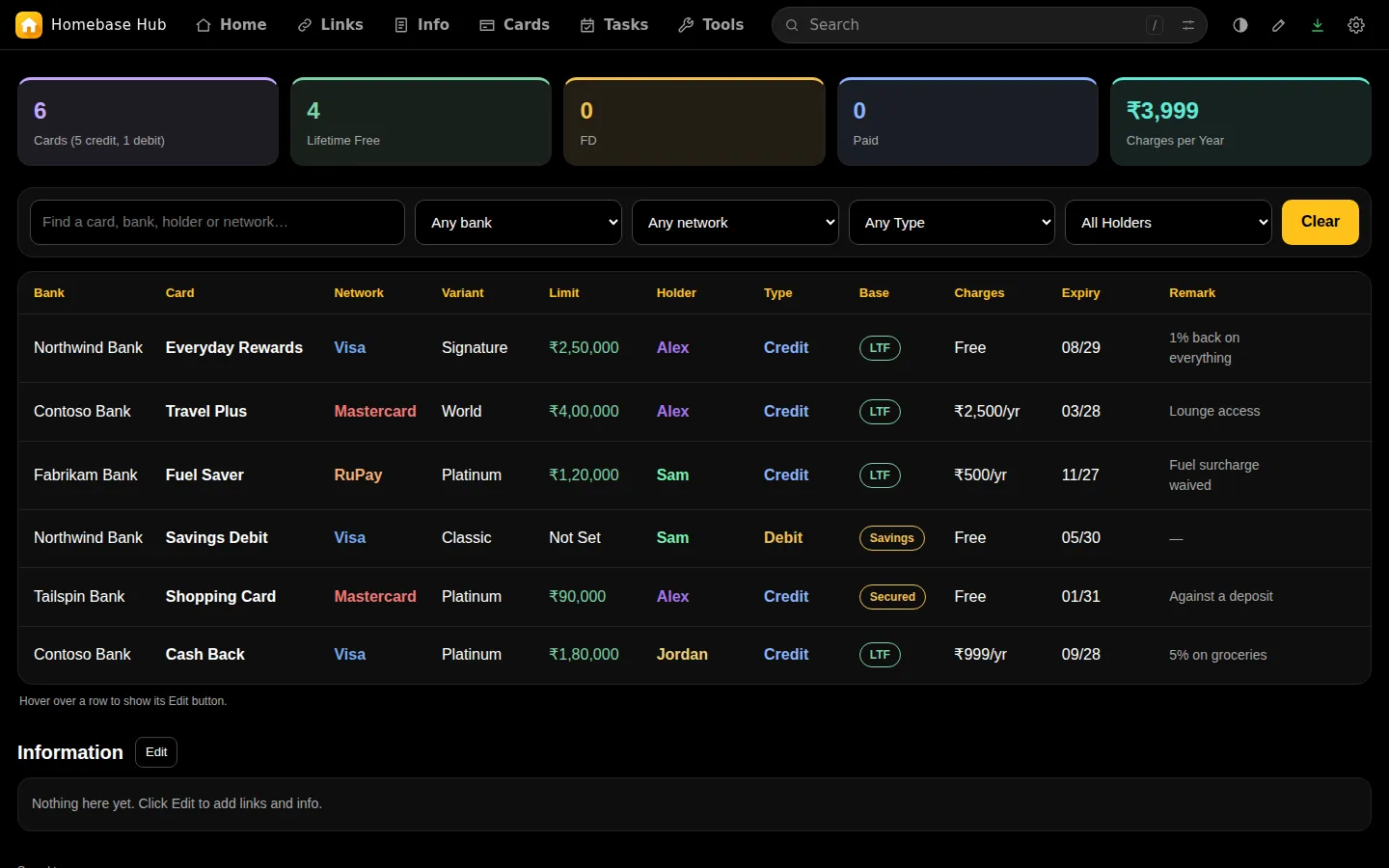
Task: Click the magnifier icon in search bar
Action: coord(792,25)
